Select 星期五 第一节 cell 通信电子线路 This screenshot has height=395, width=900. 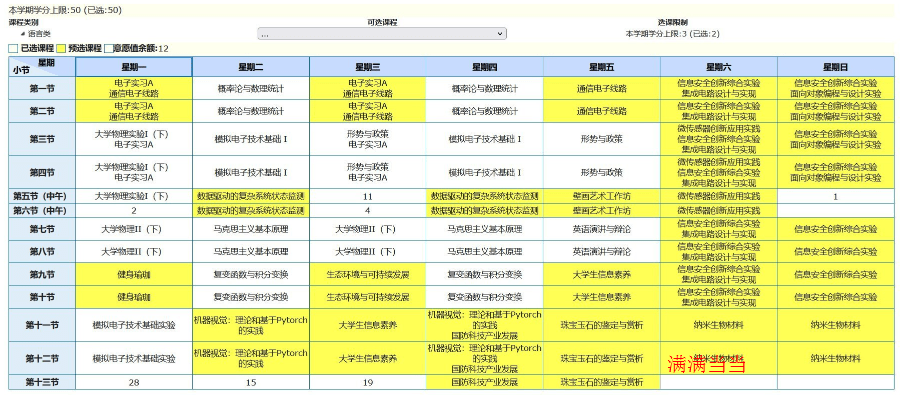pyautogui.click(x=602, y=88)
